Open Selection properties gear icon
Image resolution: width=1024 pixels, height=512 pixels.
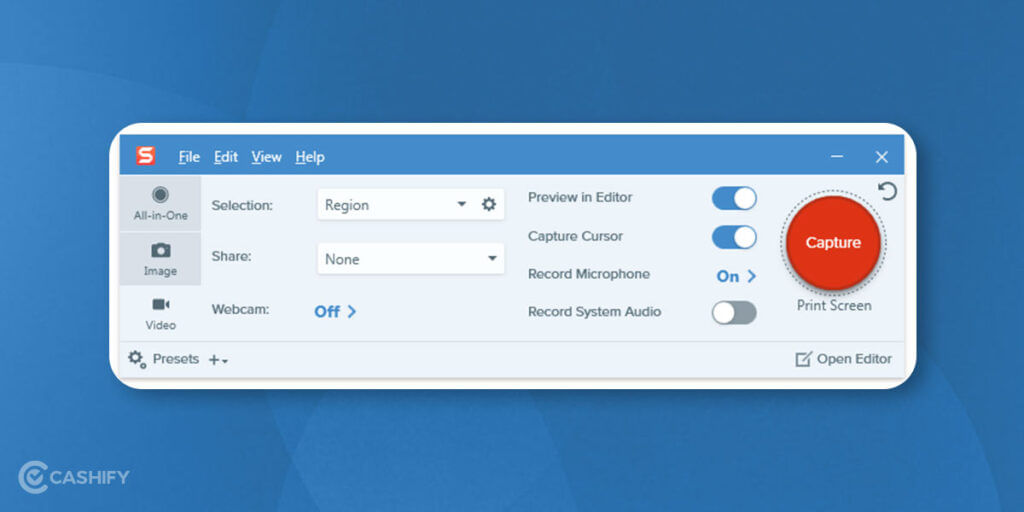click(x=489, y=204)
